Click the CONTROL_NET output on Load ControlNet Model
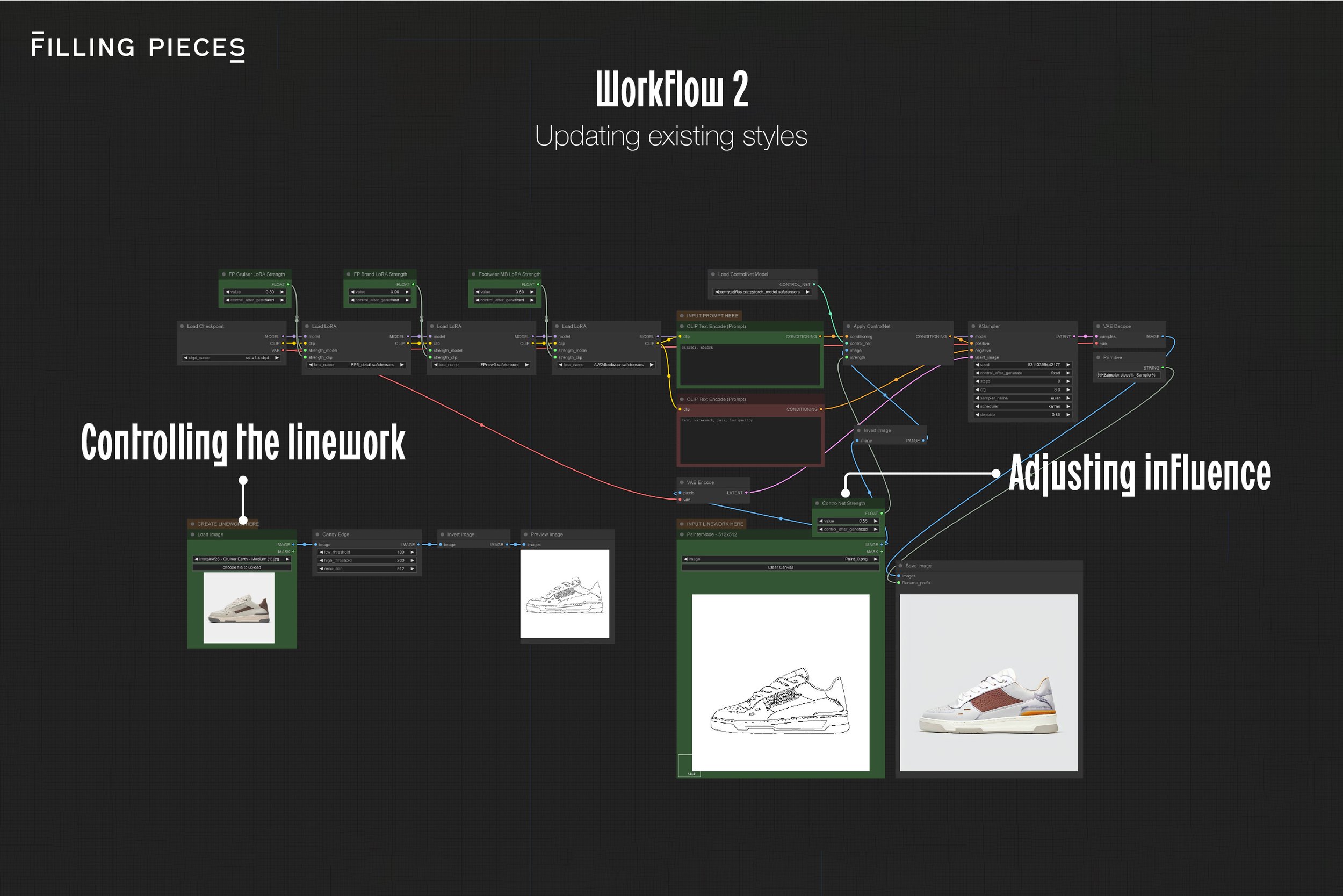Image resolution: width=1343 pixels, height=896 pixels. 814,284
